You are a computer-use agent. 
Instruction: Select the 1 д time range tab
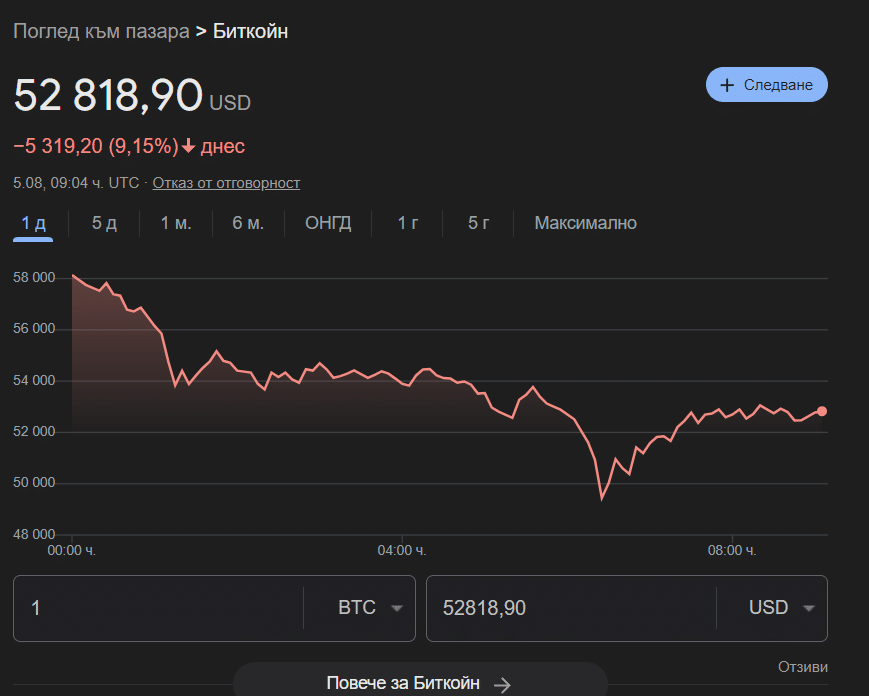coord(33,223)
